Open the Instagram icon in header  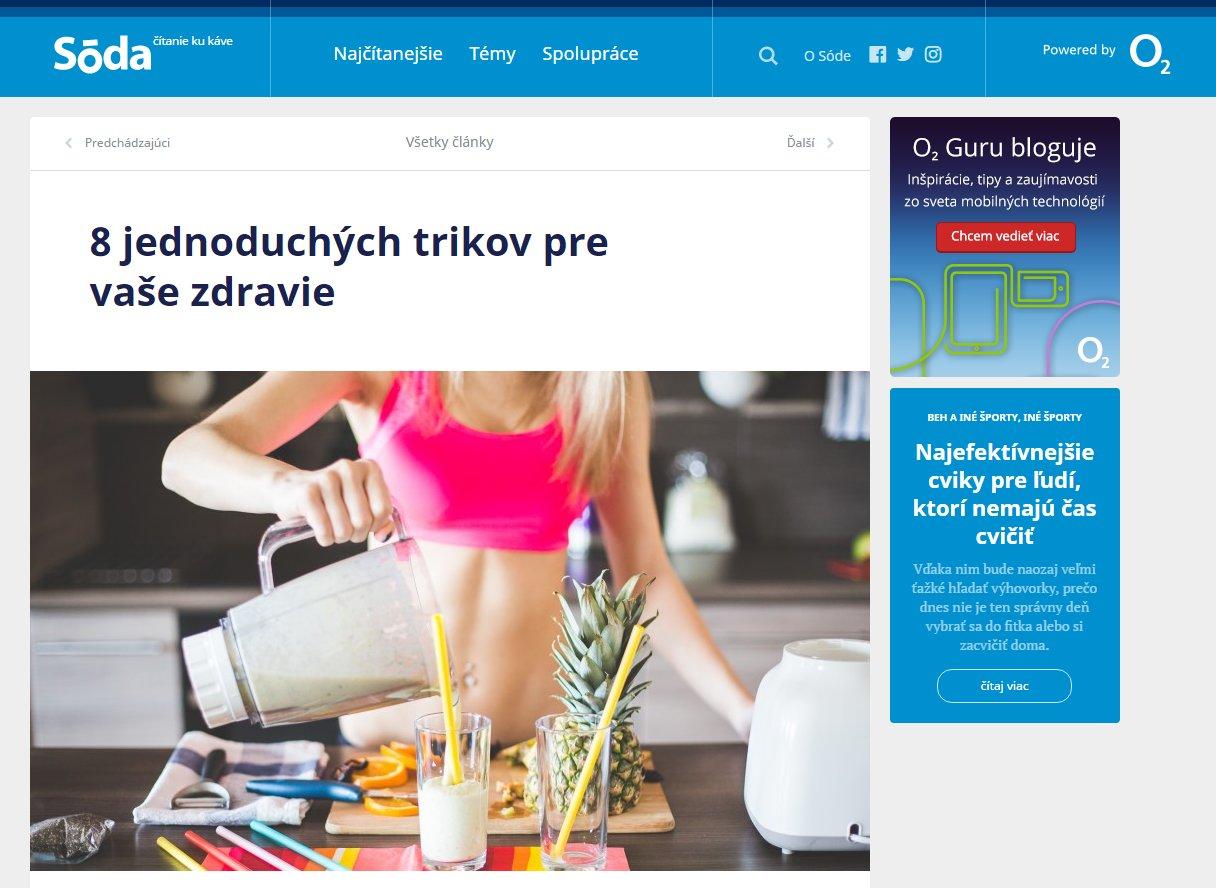tap(933, 55)
